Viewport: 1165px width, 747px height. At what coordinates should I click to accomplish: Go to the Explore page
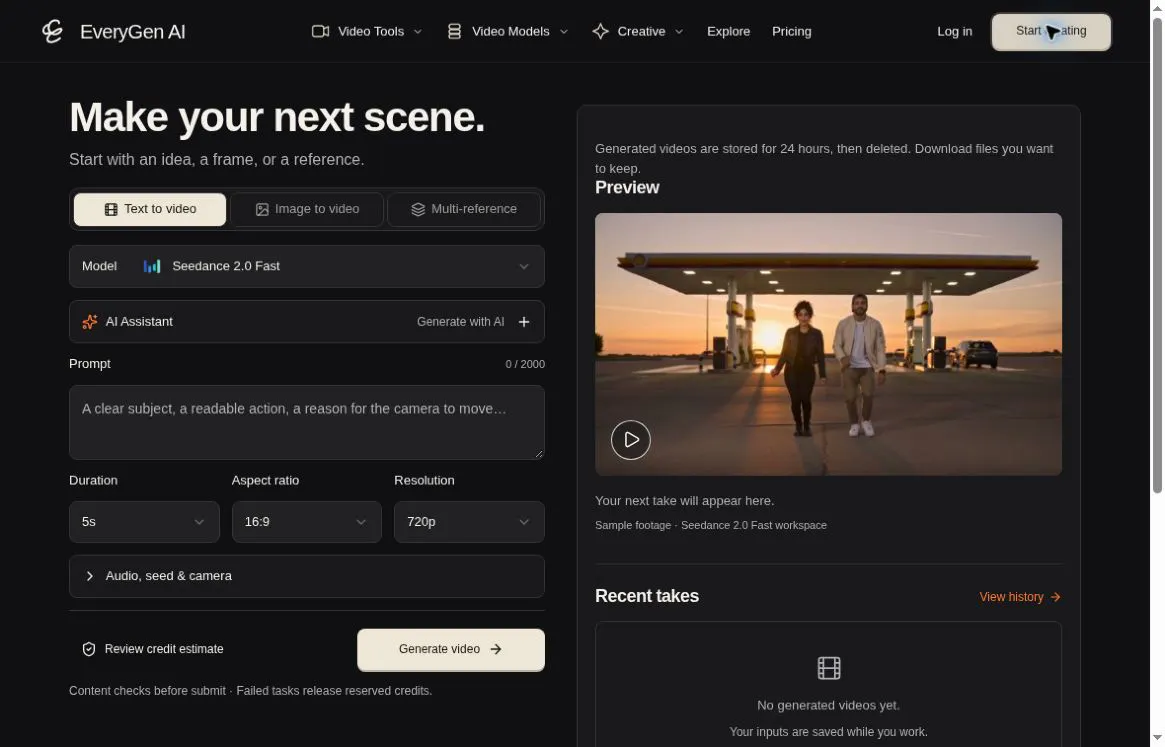point(728,31)
